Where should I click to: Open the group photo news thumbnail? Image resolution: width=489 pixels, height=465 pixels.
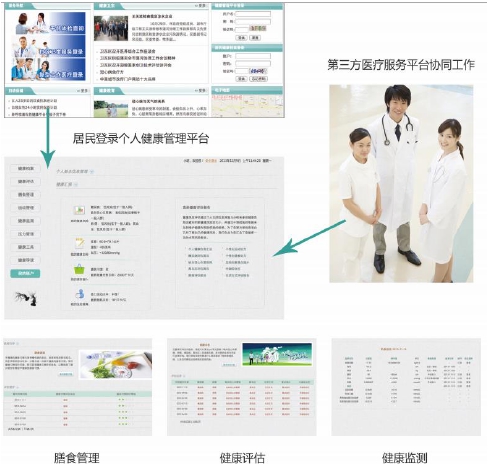(x=111, y=28)
